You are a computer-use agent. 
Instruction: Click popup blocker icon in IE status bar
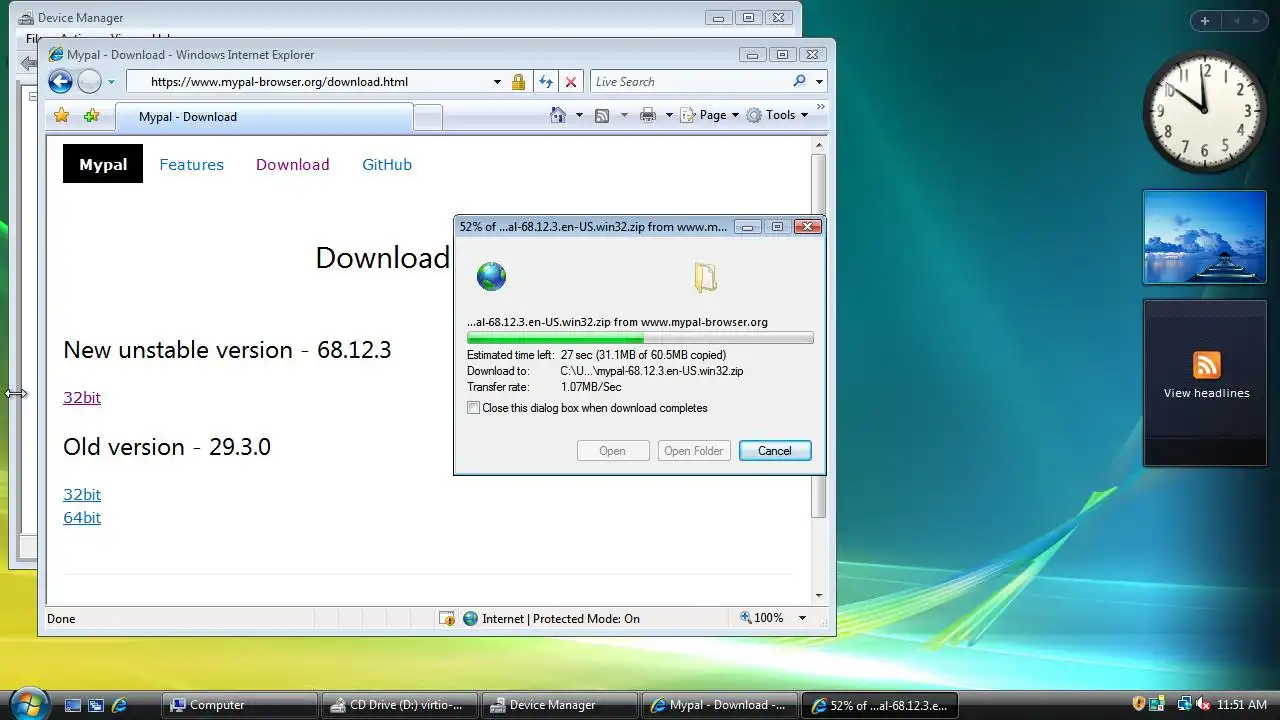tap(447, 618)
